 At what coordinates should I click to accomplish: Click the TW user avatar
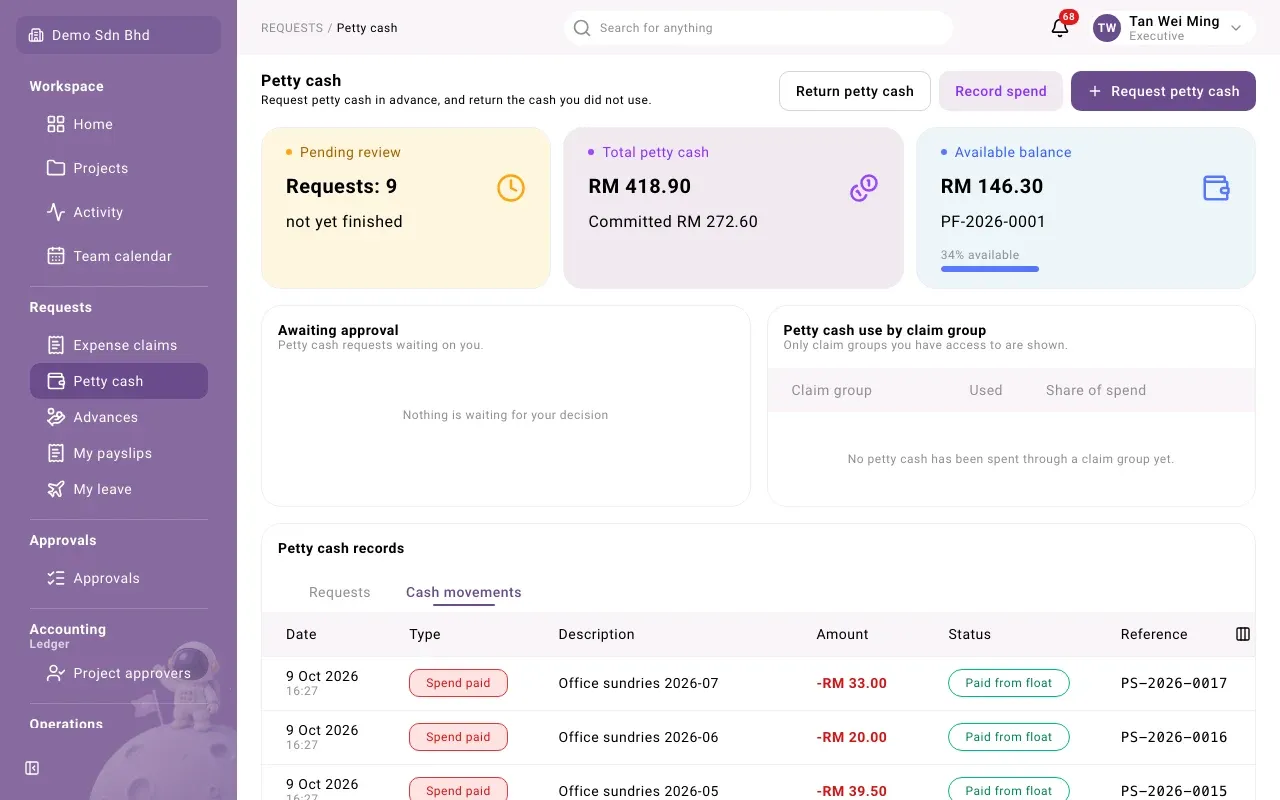(1107, 28)
